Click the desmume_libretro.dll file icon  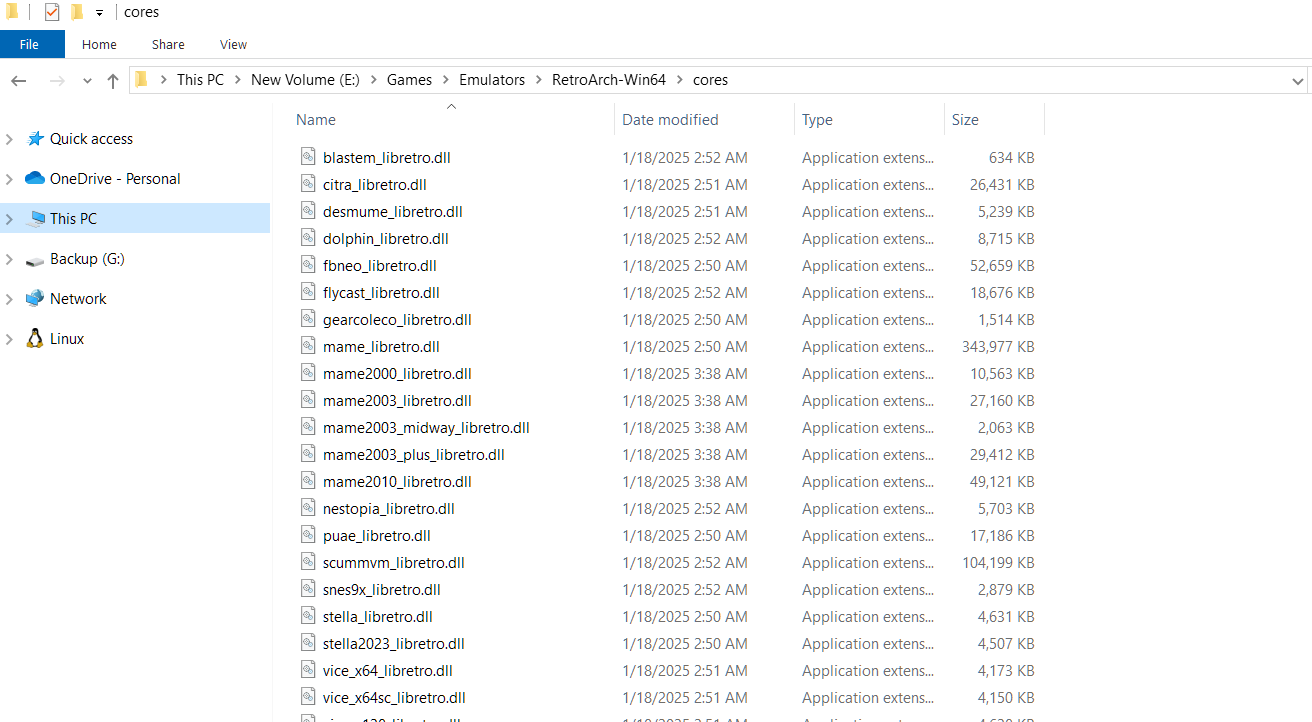pos(307,211)
